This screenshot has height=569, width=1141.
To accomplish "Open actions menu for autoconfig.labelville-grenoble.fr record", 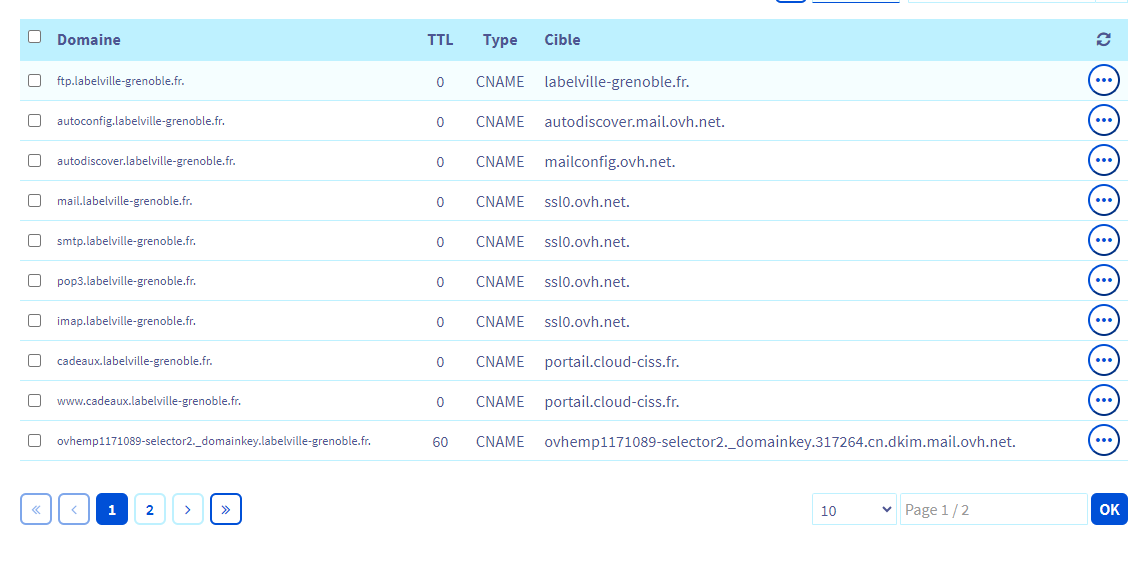I will click(x=1103, y=120).
